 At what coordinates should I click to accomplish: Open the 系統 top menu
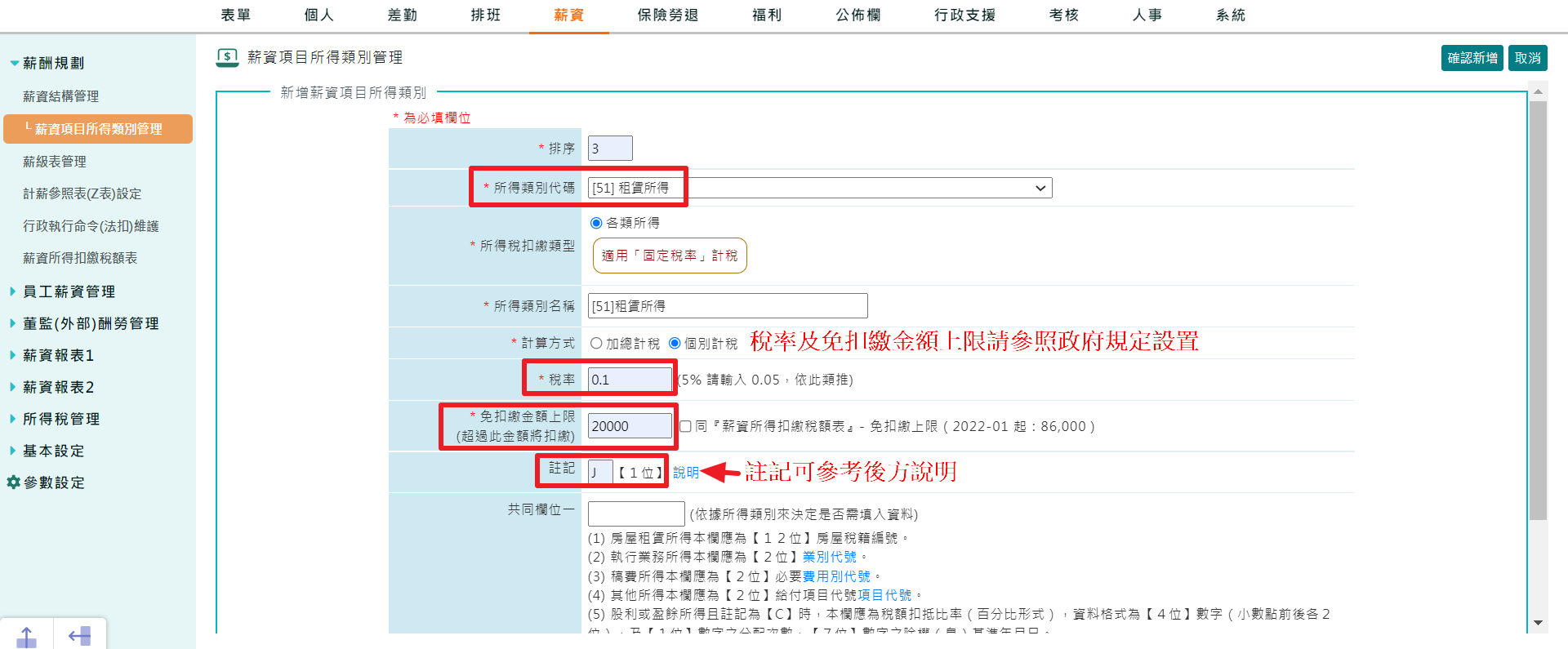click(x=1231, y=15)
